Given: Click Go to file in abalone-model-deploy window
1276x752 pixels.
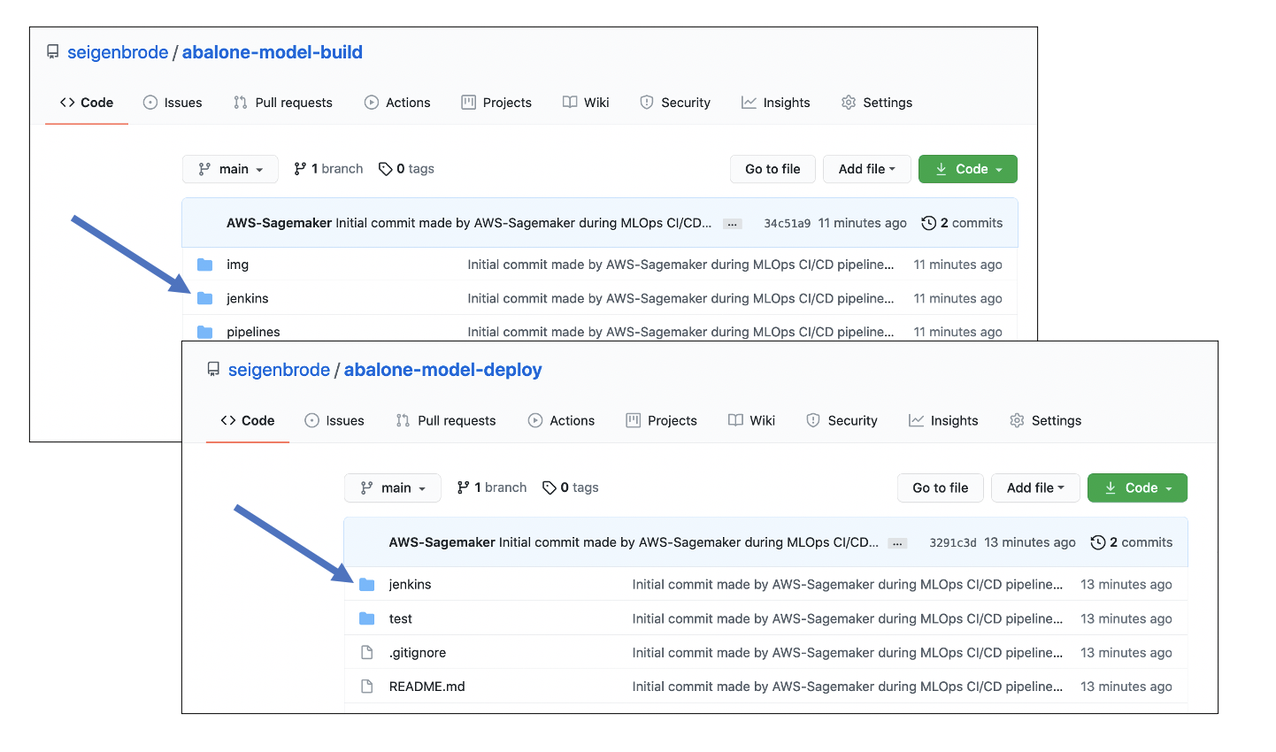Looking at the screenshot, I should (940, 487).
